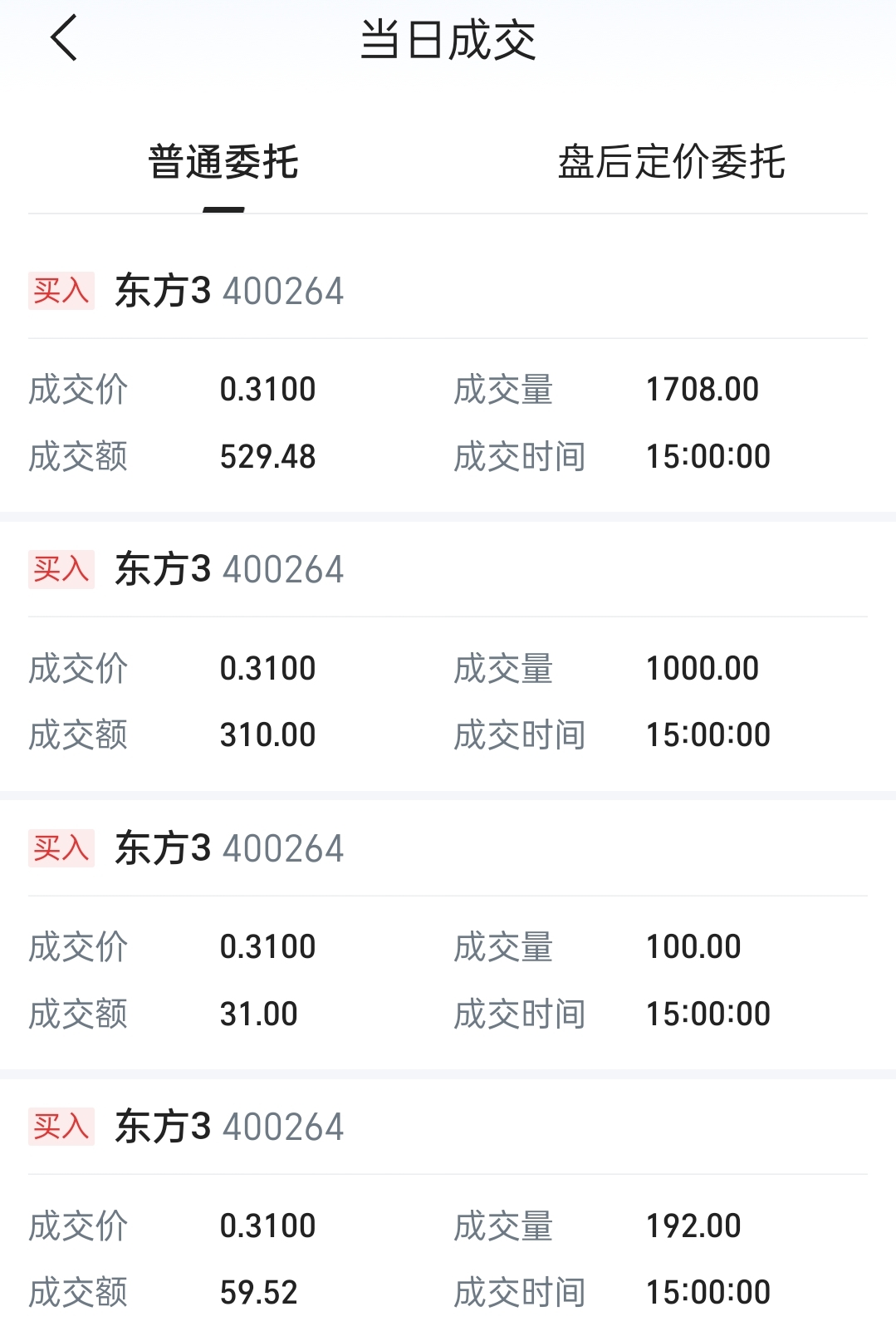Open 东方3 stock name in the 310.00 trade

[x=163, y=569]
